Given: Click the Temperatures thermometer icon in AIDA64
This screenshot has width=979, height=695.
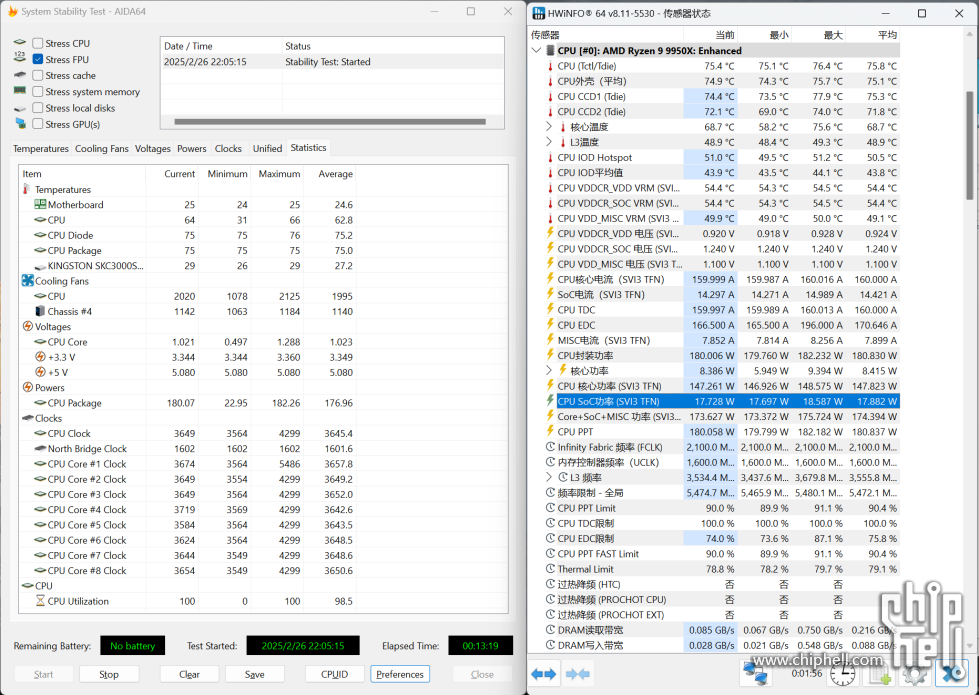Looking at the screenshot, I should coord(27,189).
